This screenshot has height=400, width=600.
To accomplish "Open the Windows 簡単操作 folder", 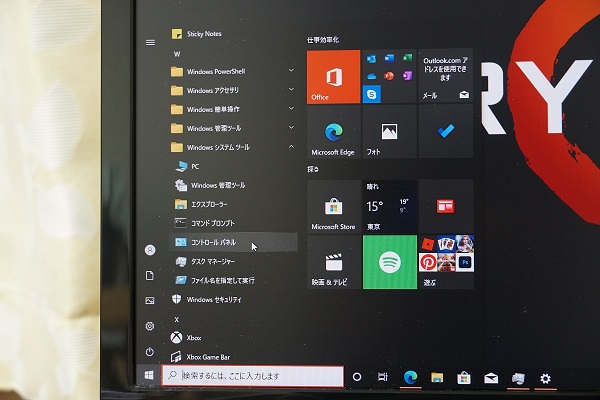I will (x=233, y=109).
